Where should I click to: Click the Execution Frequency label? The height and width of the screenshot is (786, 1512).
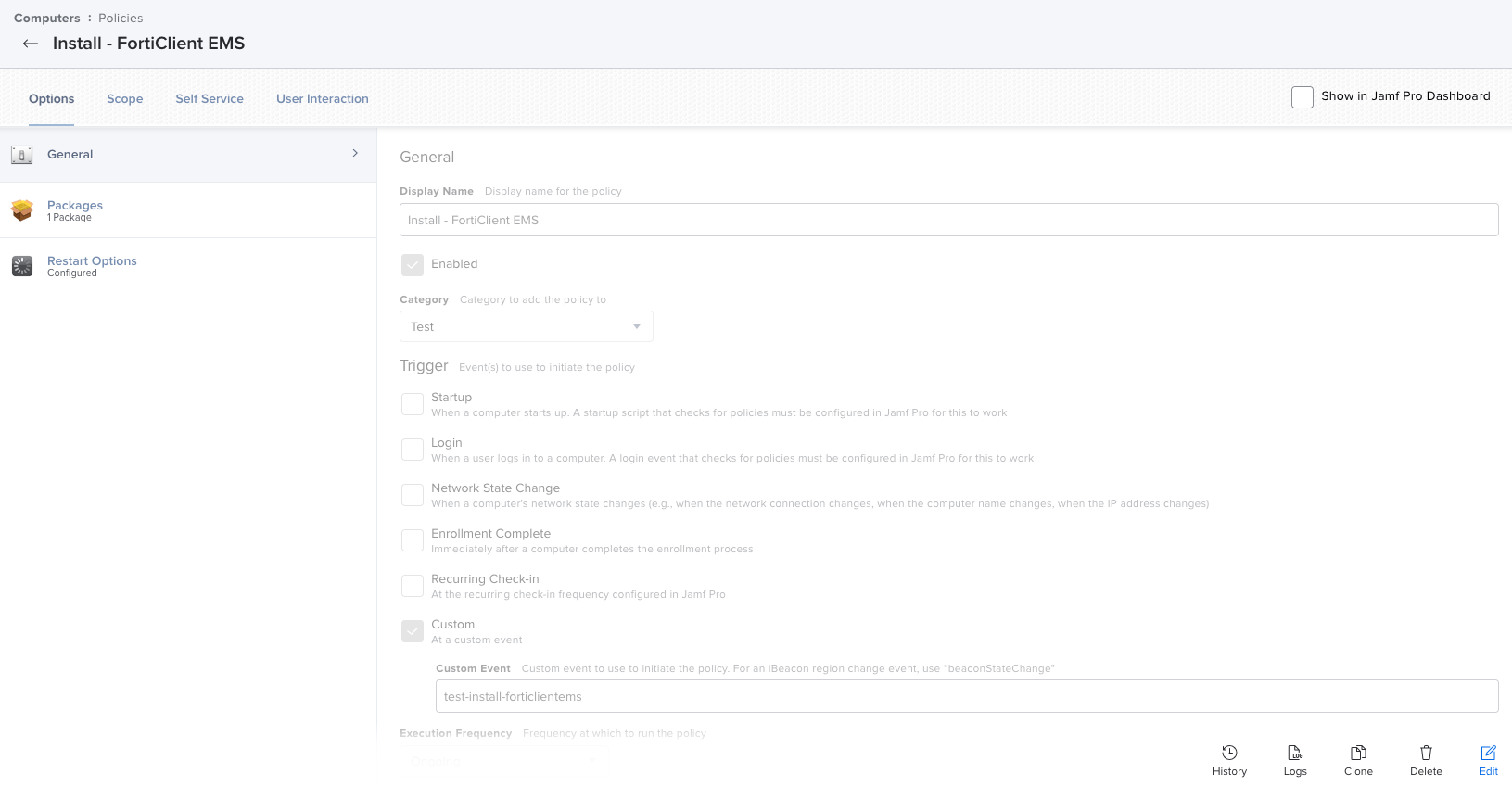tap(455, 733)
